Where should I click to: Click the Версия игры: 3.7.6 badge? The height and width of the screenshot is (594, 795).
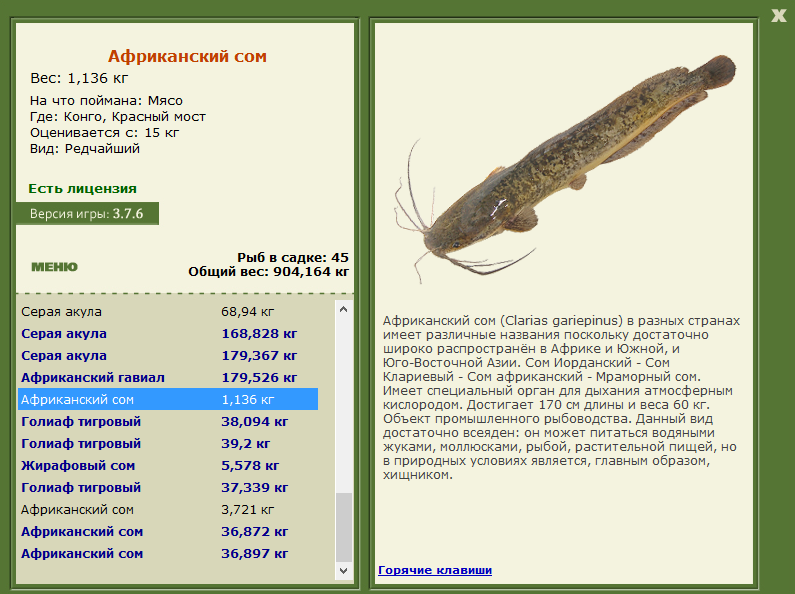(87, 213)
